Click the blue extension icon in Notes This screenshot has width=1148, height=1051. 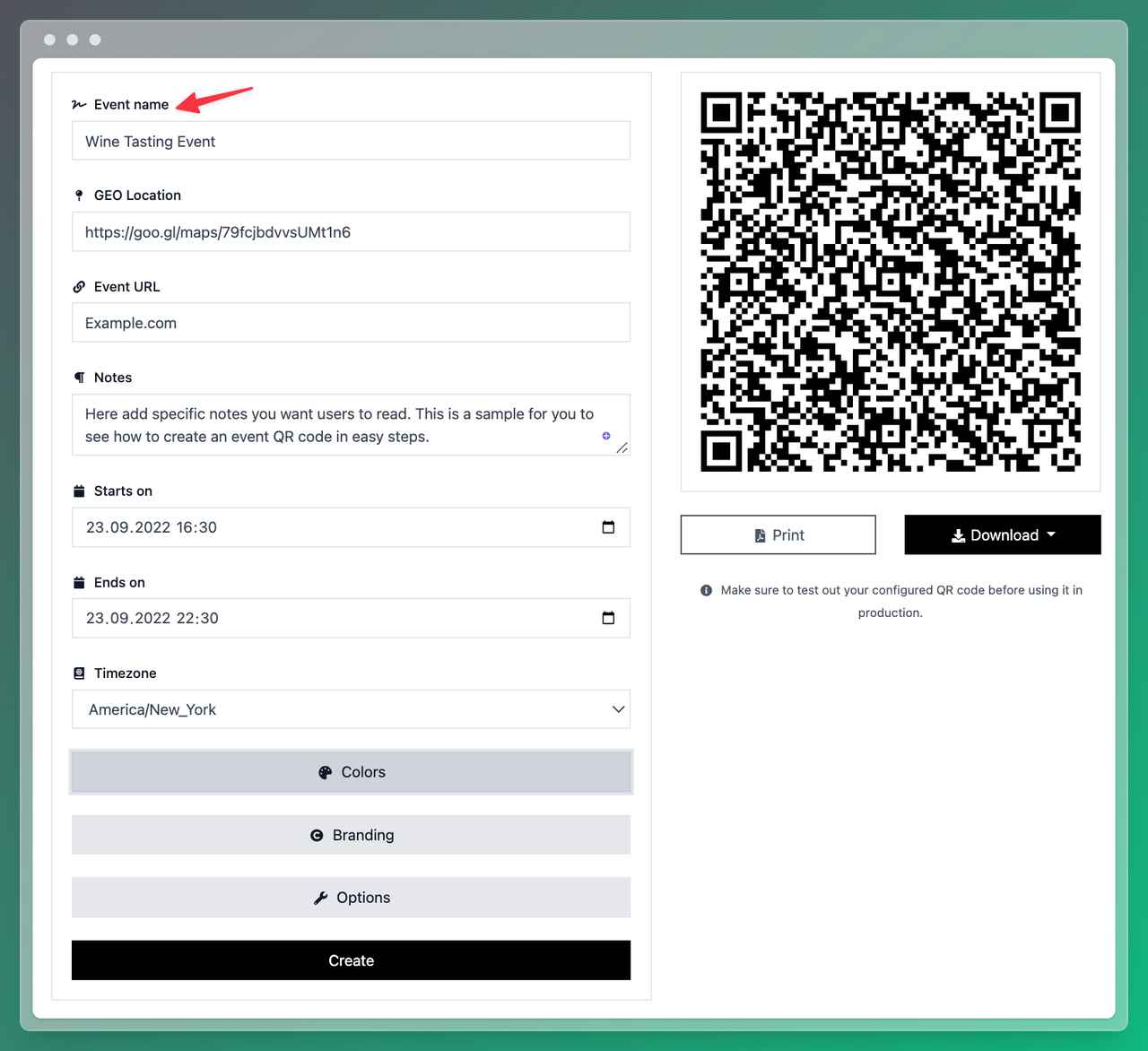[606, 436]
